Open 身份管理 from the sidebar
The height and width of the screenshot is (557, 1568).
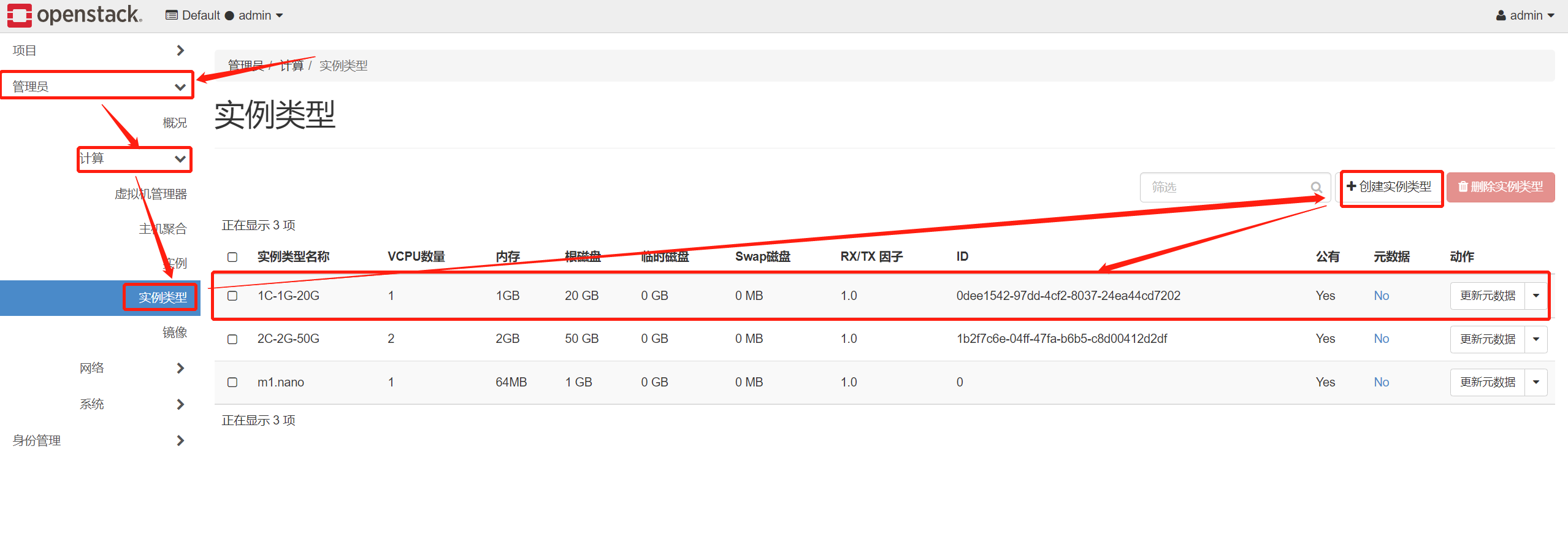point(36,440)
